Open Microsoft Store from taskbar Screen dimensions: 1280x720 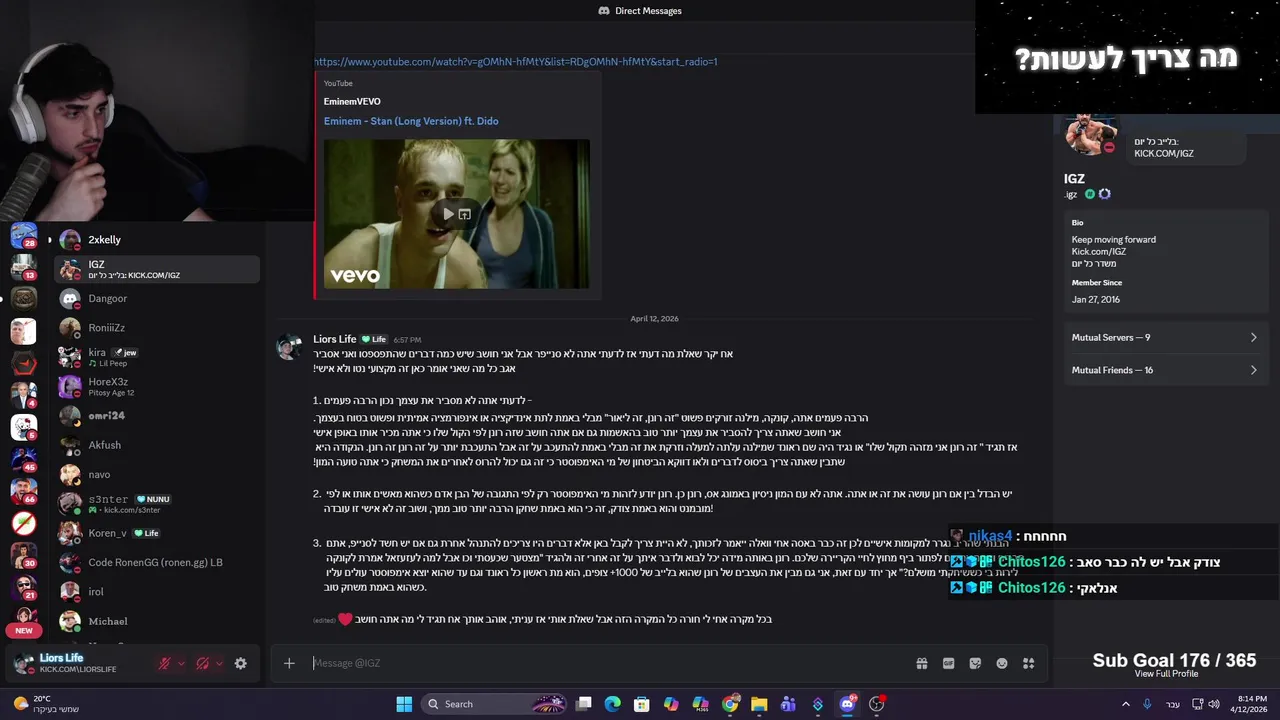click(642, 704)
